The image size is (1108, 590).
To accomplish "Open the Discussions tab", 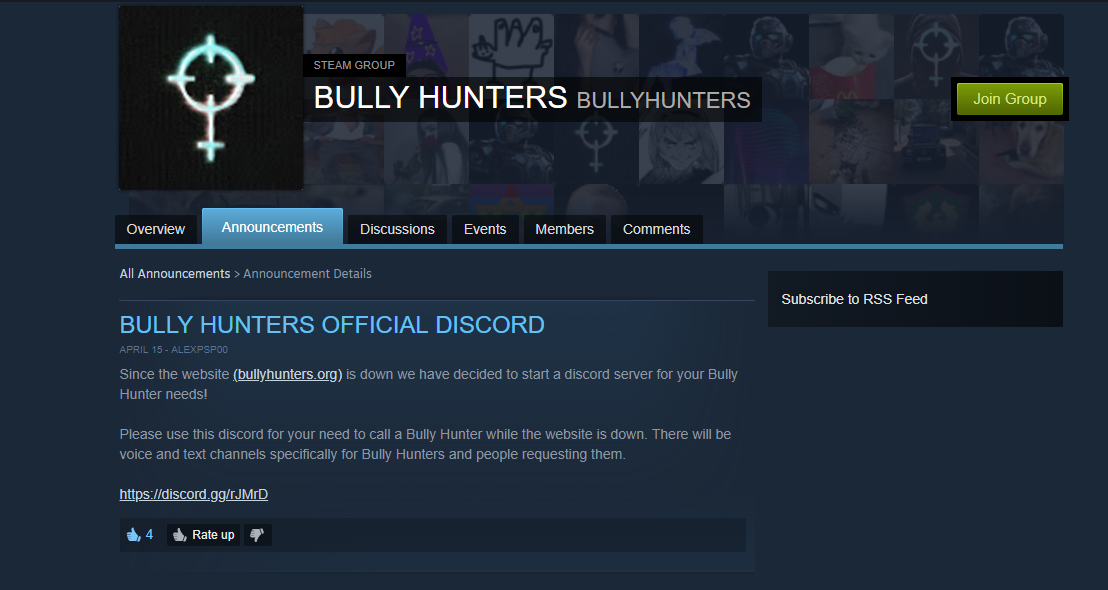I will [397, 230].
